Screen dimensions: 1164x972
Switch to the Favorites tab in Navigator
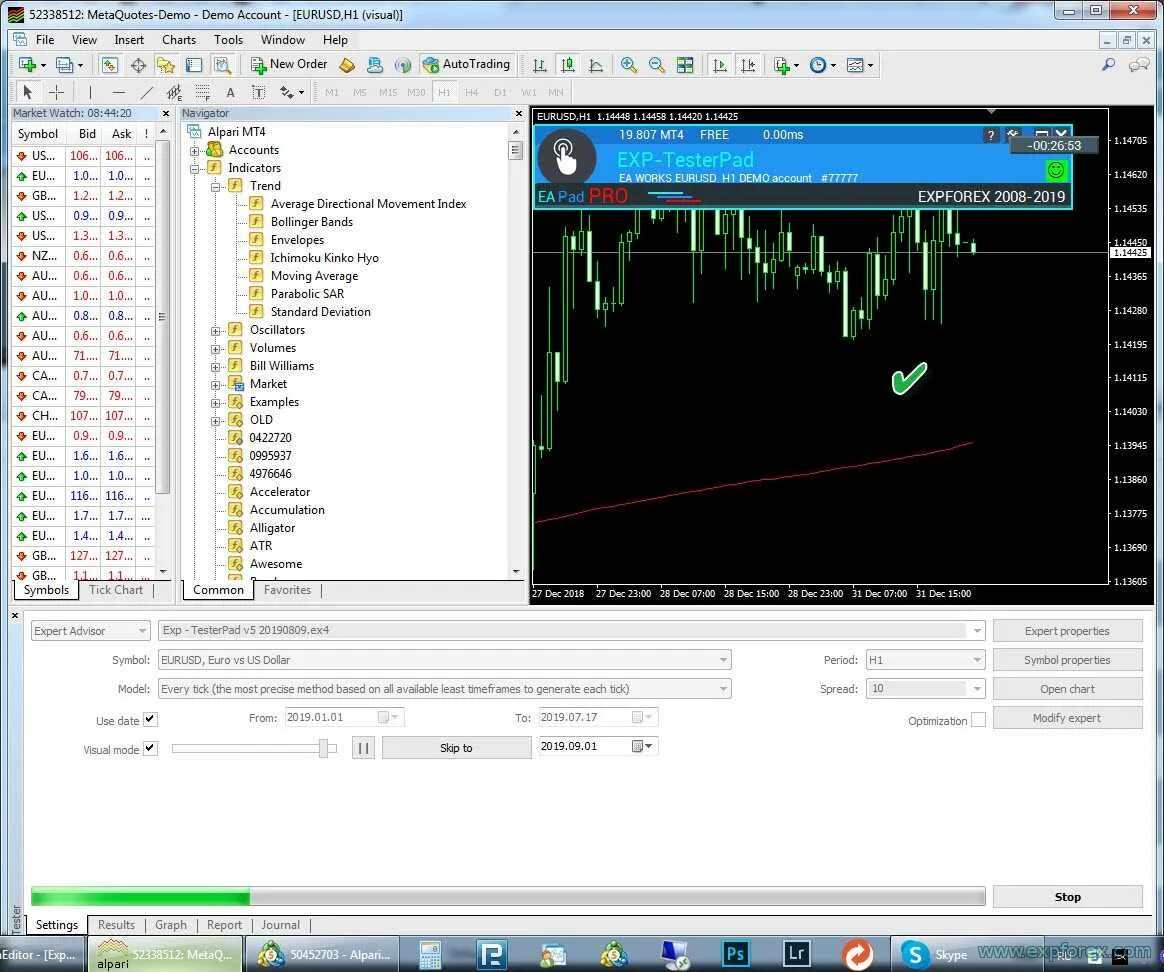[287, 590]
